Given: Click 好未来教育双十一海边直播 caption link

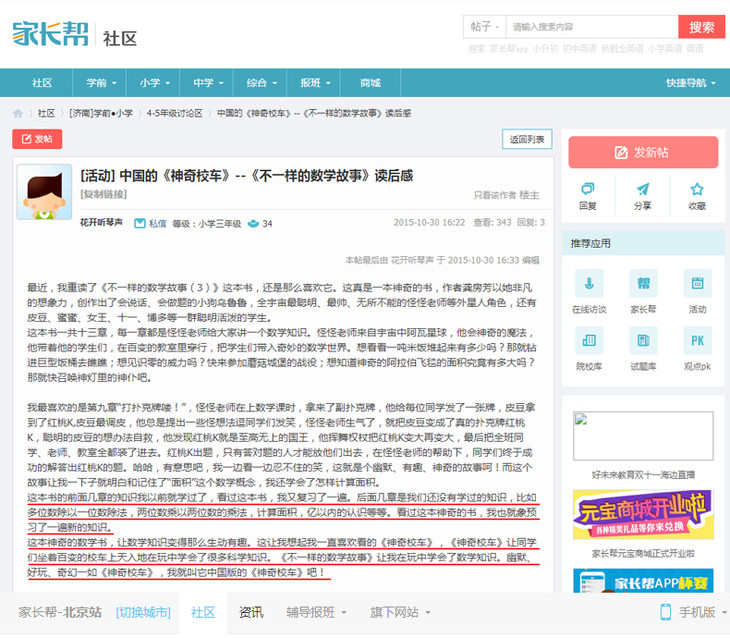Looking at the screenshot, I should (x=643, y=475).
